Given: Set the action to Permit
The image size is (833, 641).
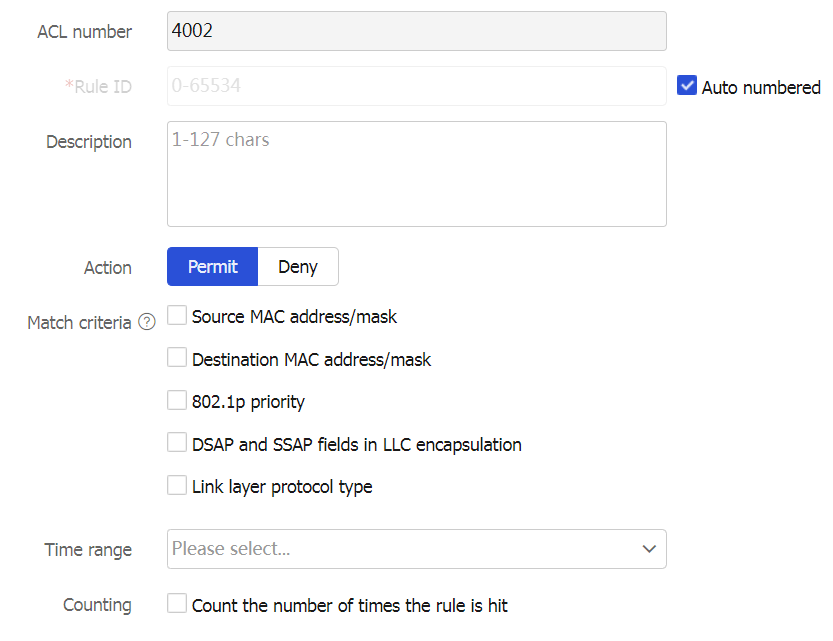Looking at the screenshot, I should click(x=213, y=267).
